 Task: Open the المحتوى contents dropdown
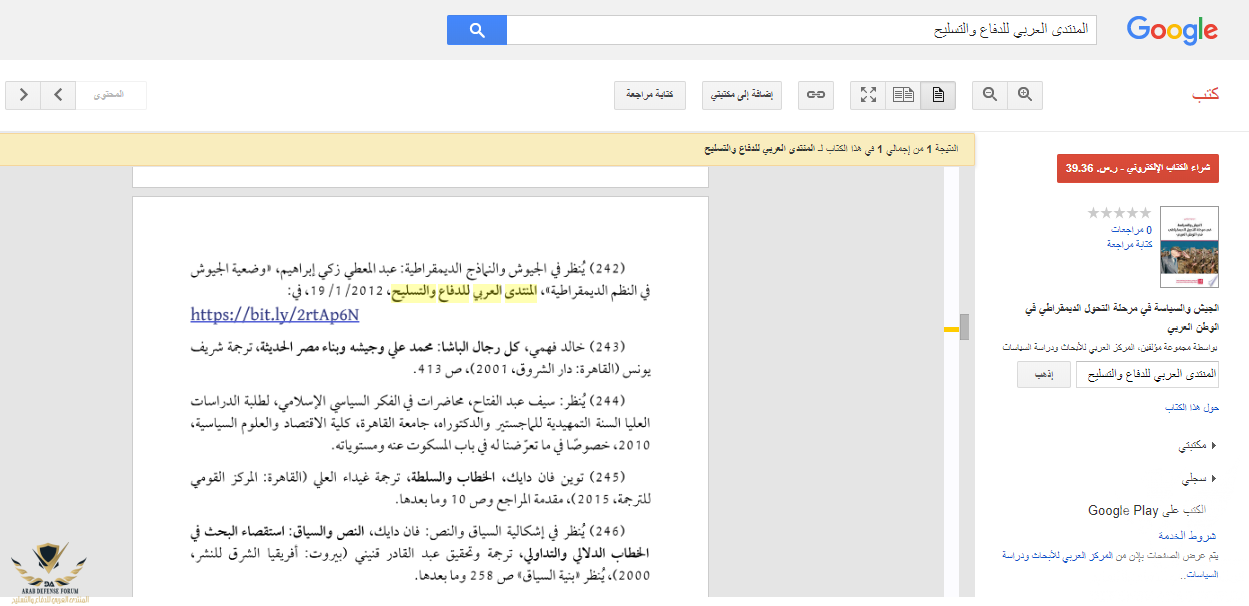(x=111, y=95)
